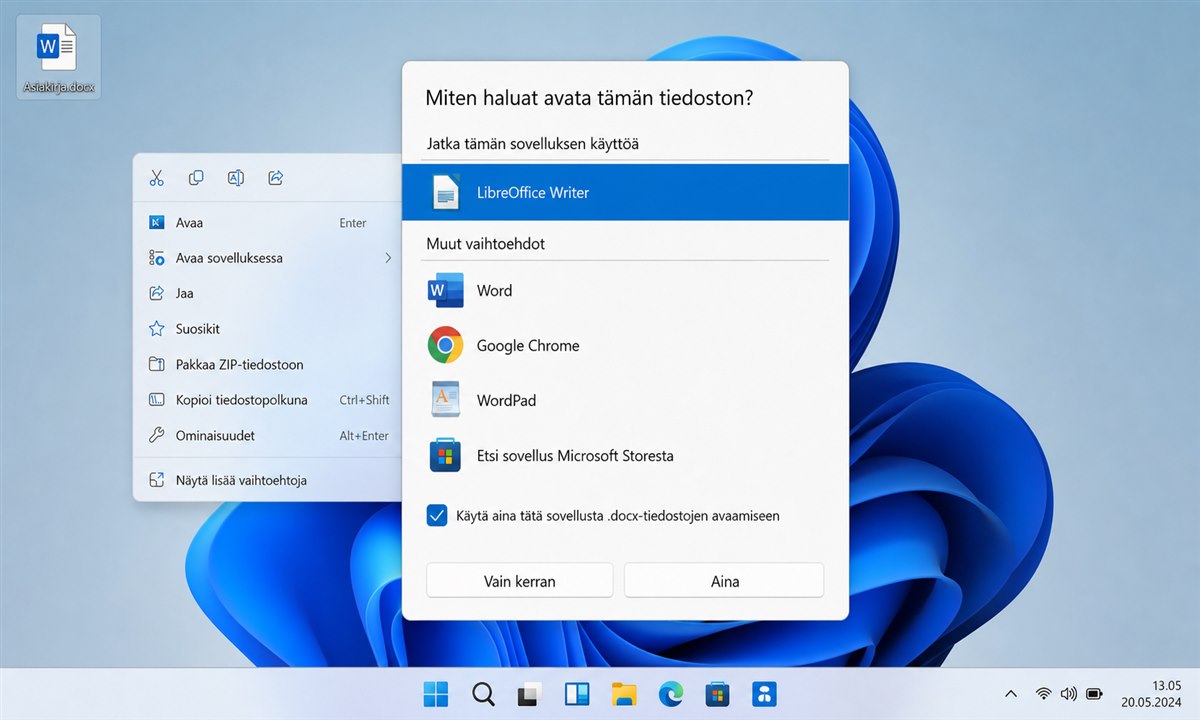The width and height of the screenshot is (1200, 720).
Task: Click the Share icon in context menu top row
Action: point(276,178)
